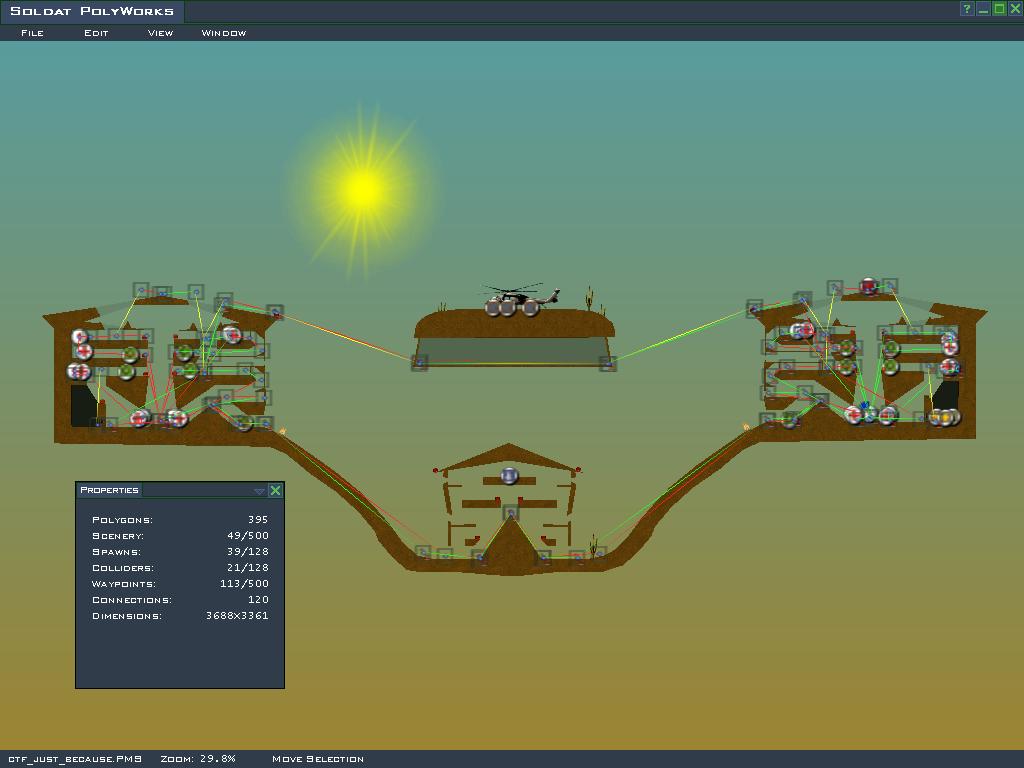Select the red spawn marker atop the right base
The image size is (1024, 768).
(869, 287)
